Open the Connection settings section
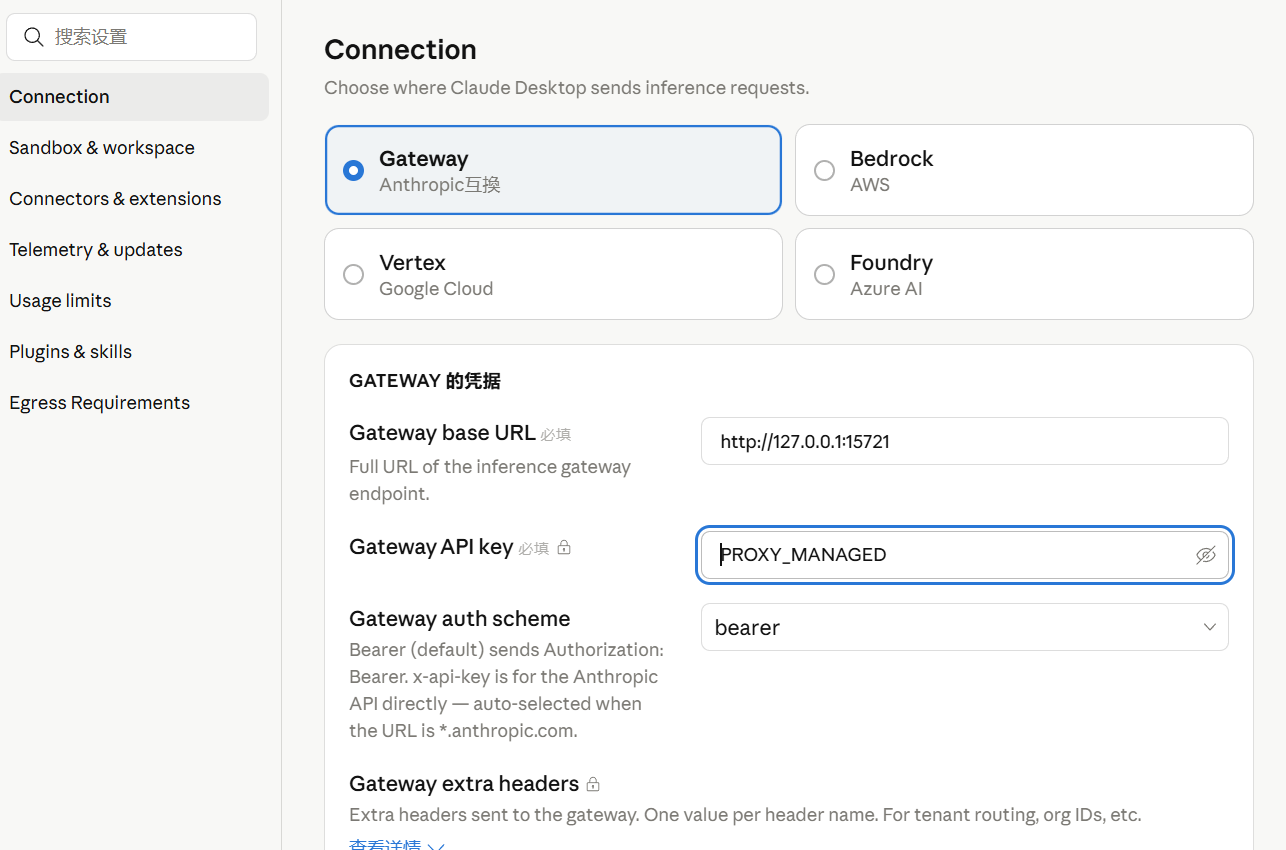This screenshot has height=850, width=1286. coord(135,97)
